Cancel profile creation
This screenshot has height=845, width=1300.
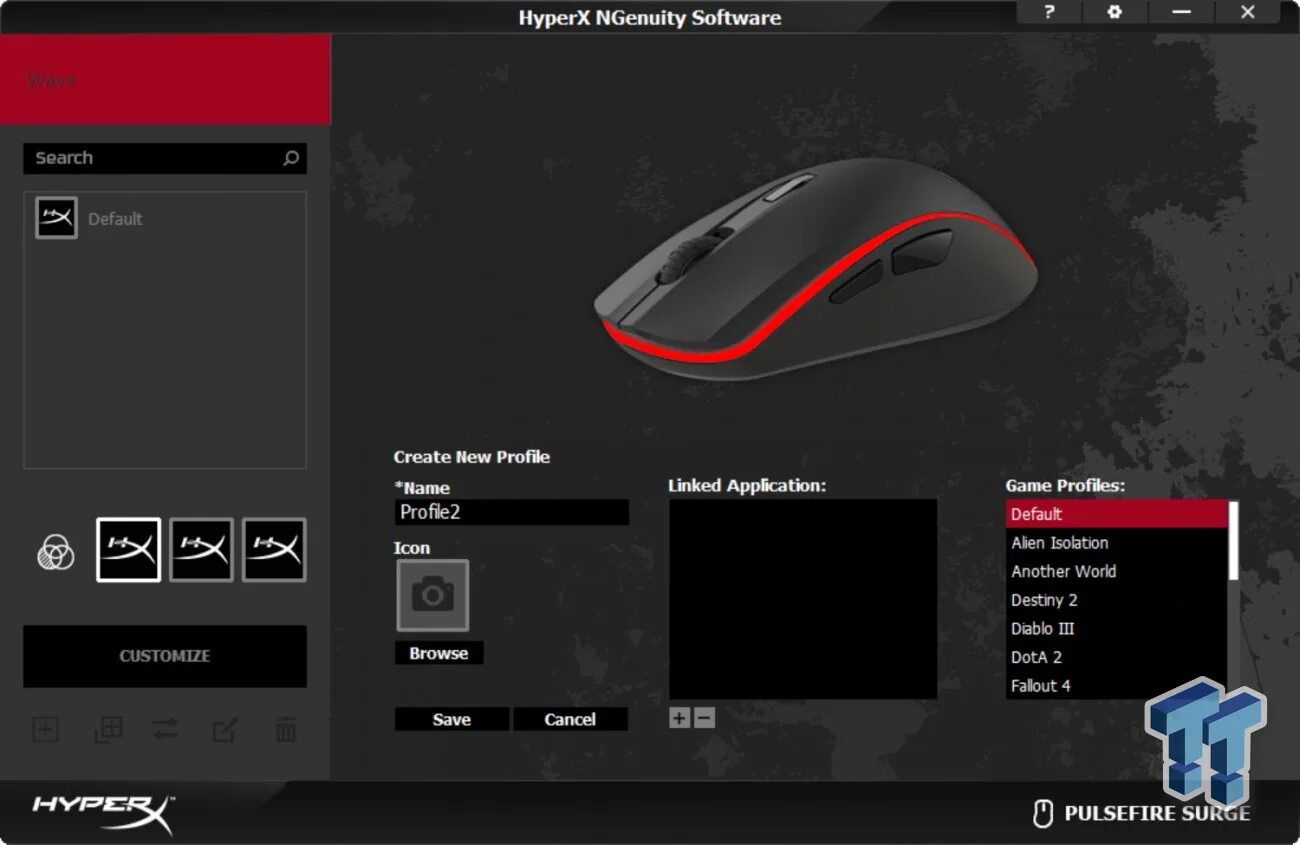tap(570, 719)
